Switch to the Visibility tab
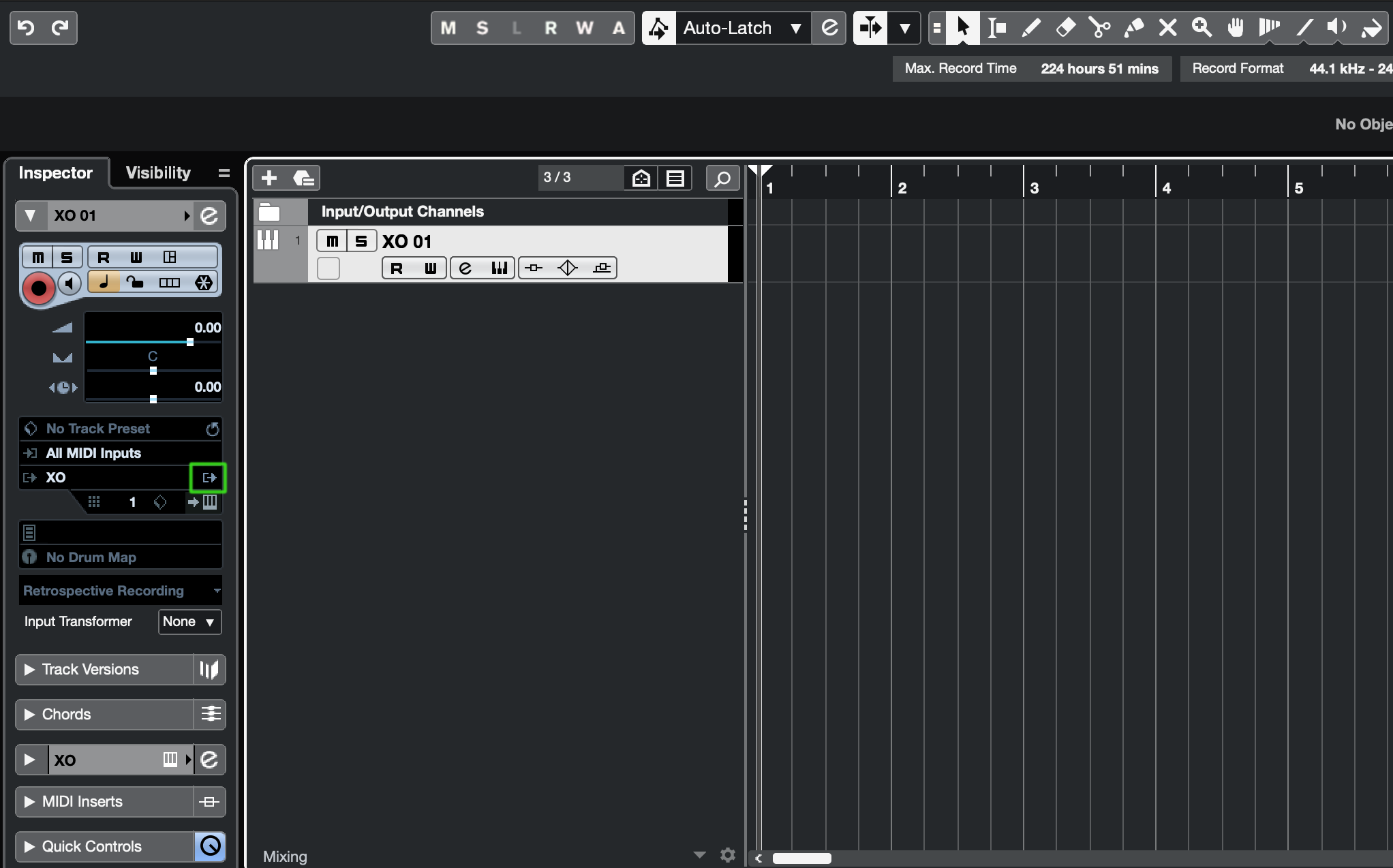 coord(158,173)
